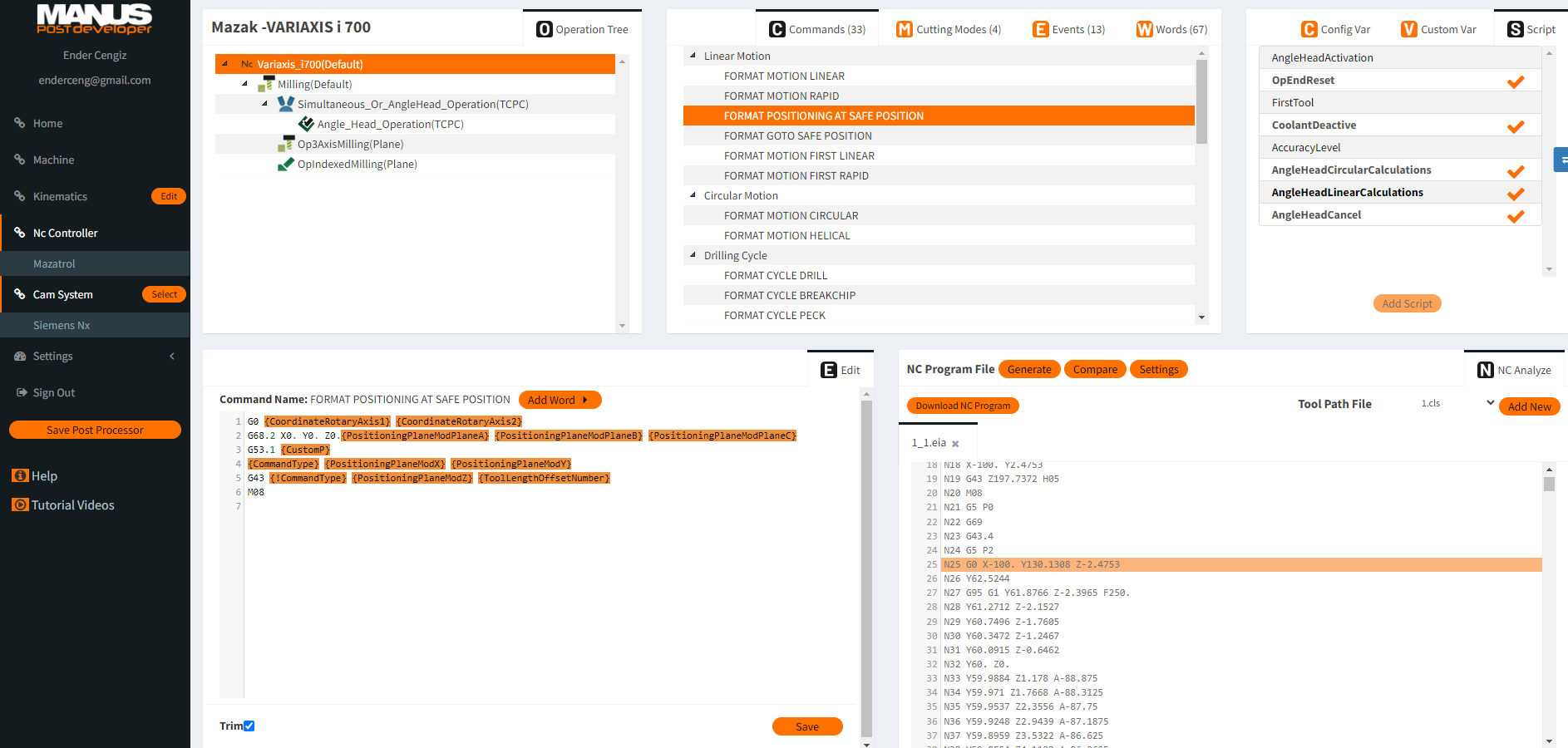Open Tutorial Videos via its play icon

20,504
